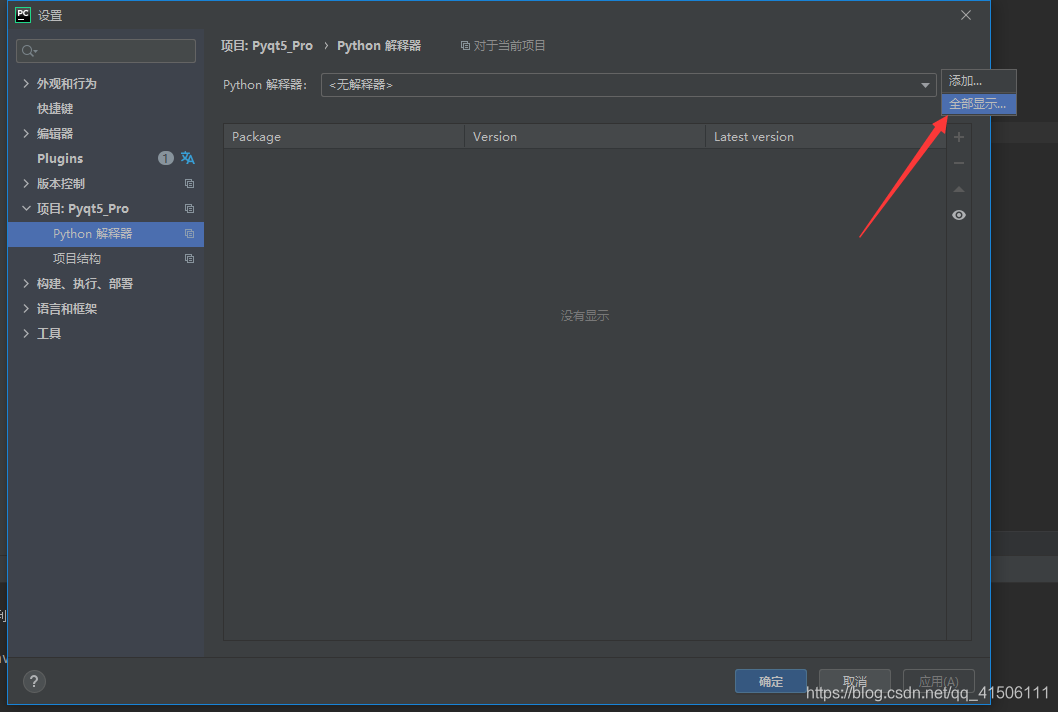Click 项目: Pyqt5_Pro in the breadcrumb
Screen dimensions: 1058x712
click(267, 46)
